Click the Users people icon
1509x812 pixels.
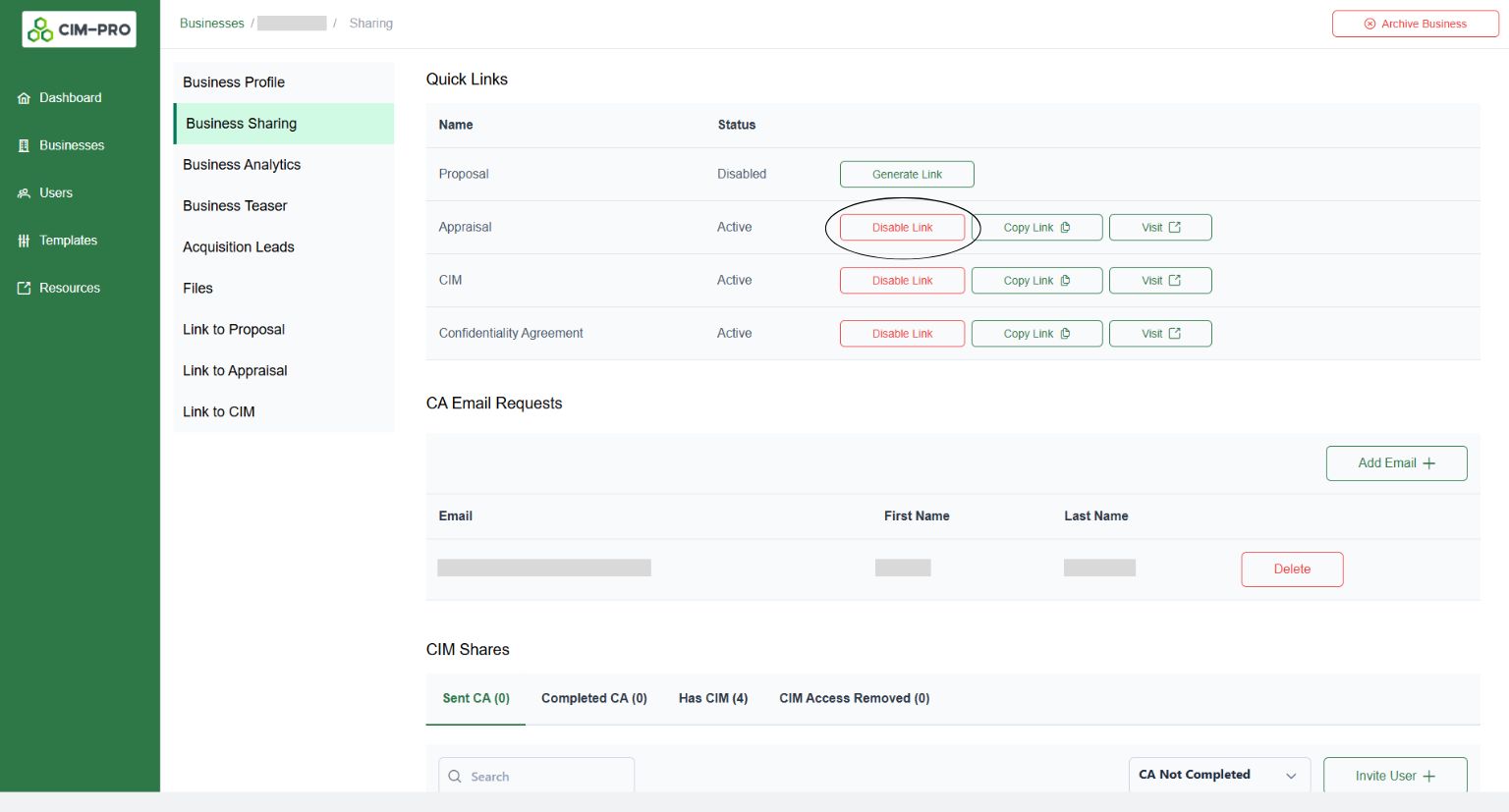coord(24,193)
